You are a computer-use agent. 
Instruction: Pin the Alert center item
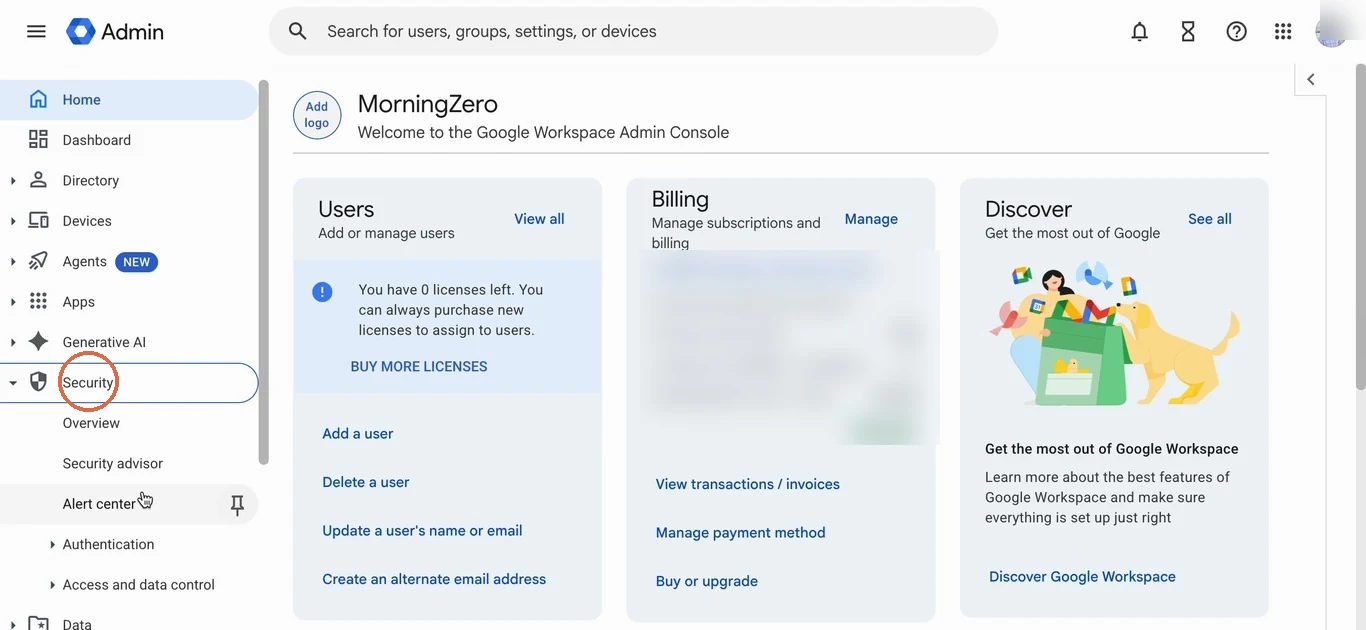tap(237, 505)
